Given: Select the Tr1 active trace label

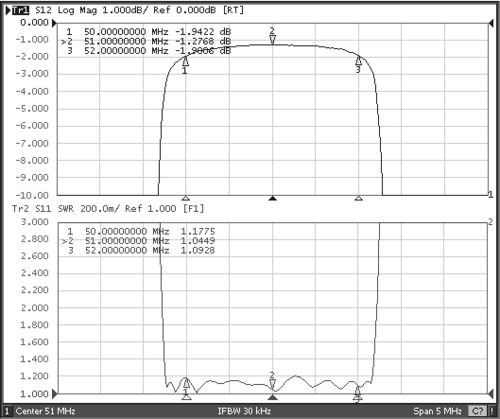Looking at the screenshot, I should tap(21, 10).
